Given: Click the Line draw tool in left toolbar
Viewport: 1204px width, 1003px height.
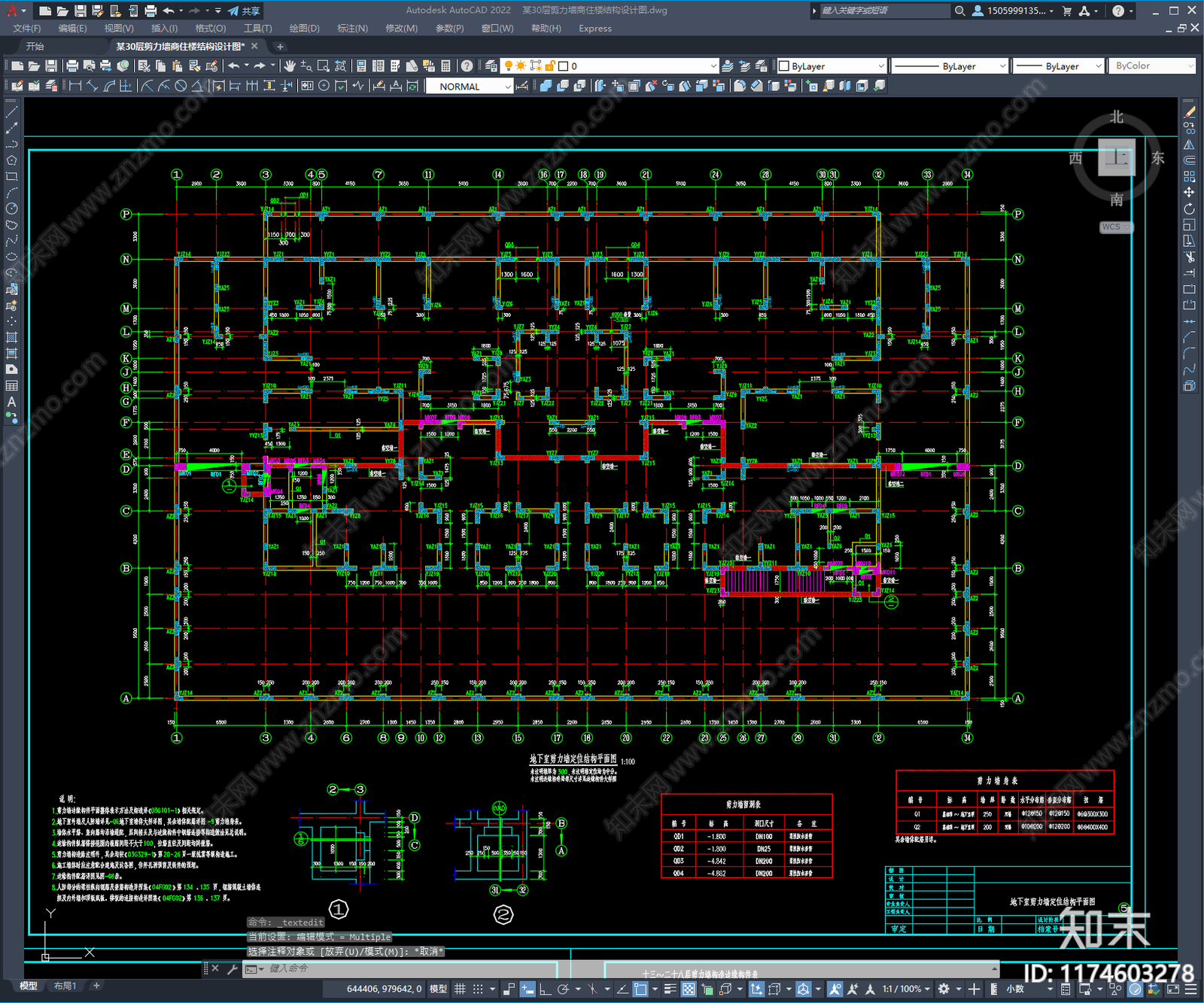Looking at the screenshot, I should pyautogui.click(x=11, y=112).
